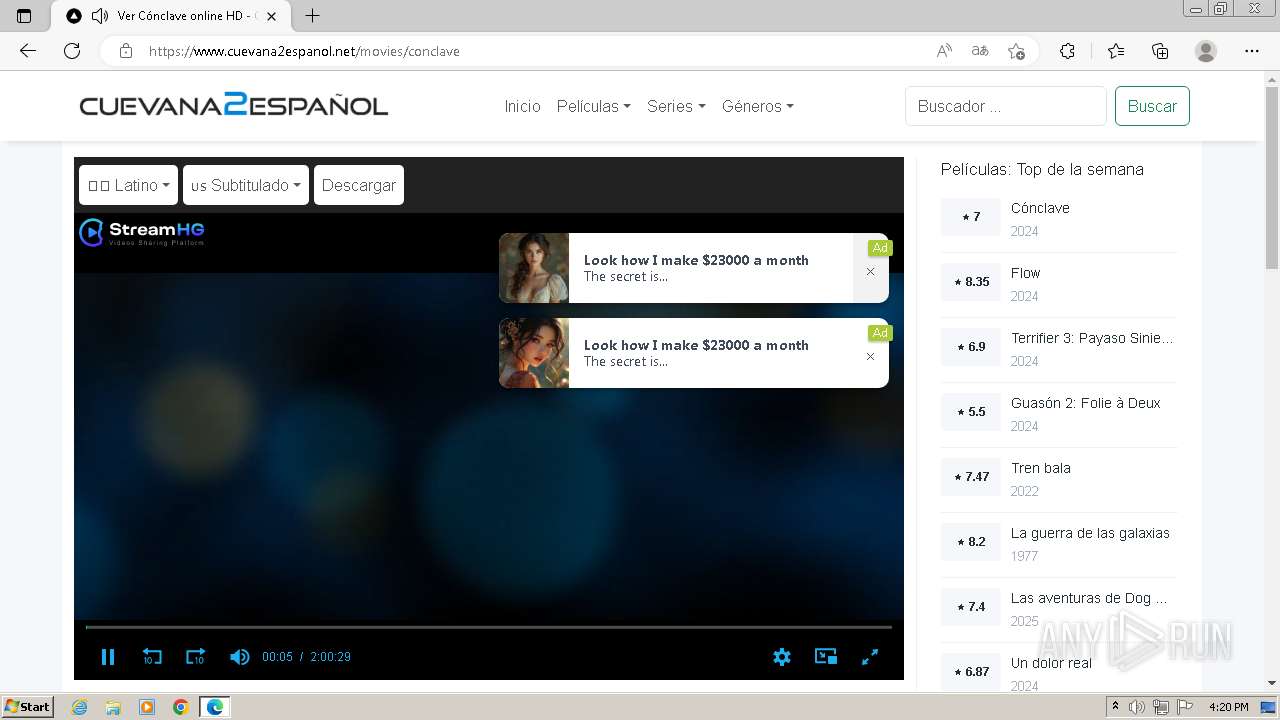Rewind video 10 seconds

click(152, 657)
